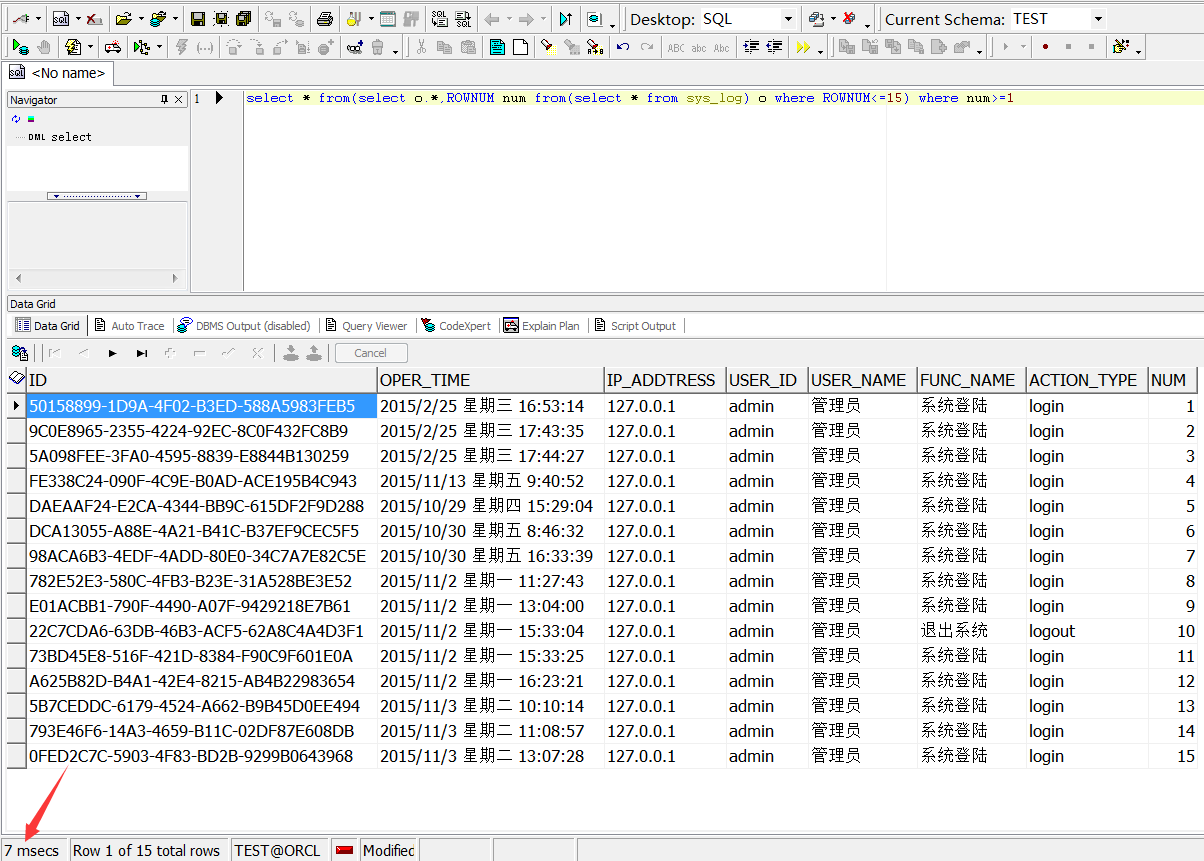This screenshot has width=1204, height=861.
Task: Click the find and replace A-B icon
Action: tap(594, 47)
